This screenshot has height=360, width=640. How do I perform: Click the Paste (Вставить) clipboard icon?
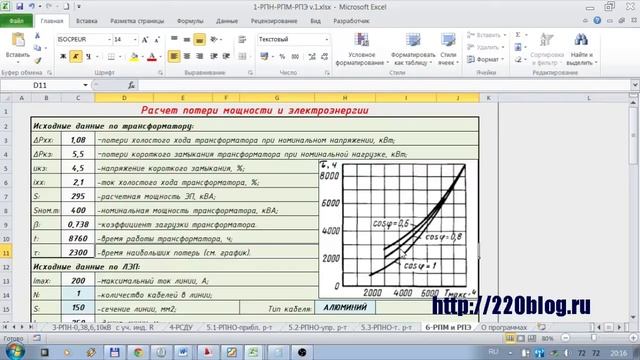point(18,41)
